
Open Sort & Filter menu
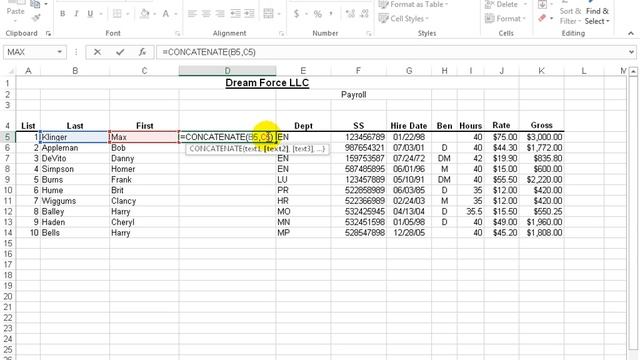coord(570,16)
